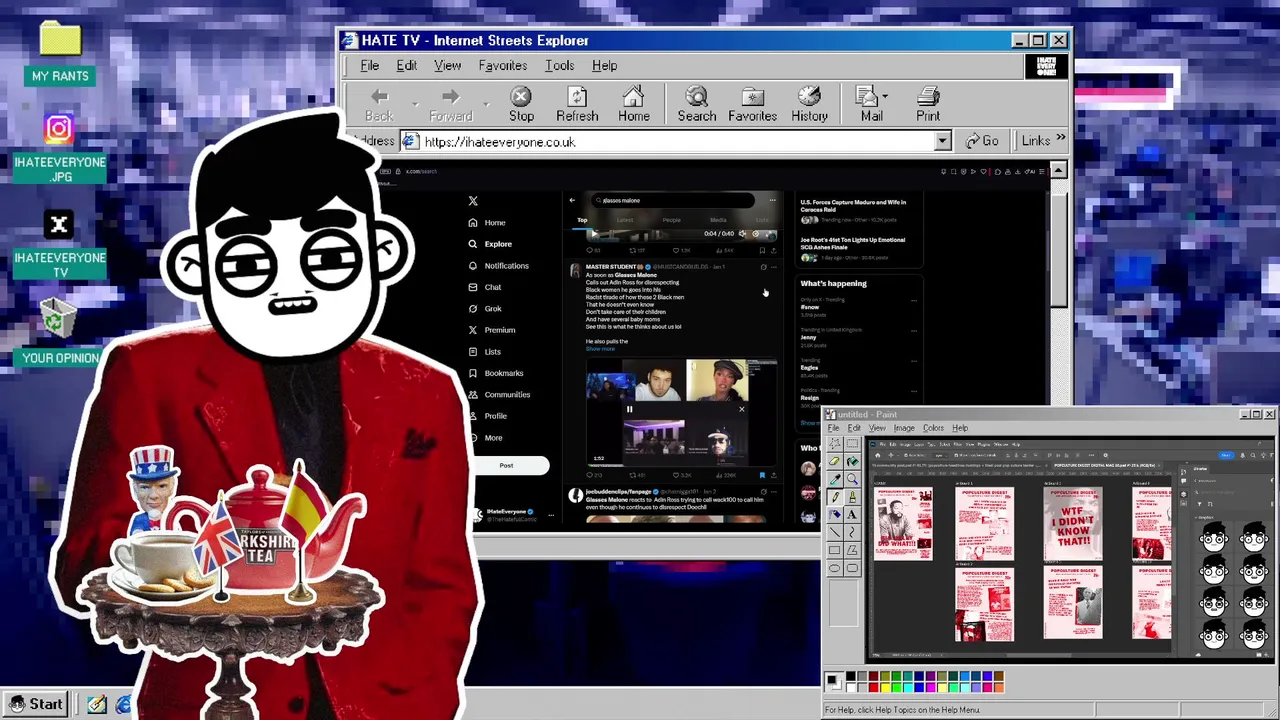
Task: Select the Pick Color eyedropper in Paint
Action: coord(834,479)
